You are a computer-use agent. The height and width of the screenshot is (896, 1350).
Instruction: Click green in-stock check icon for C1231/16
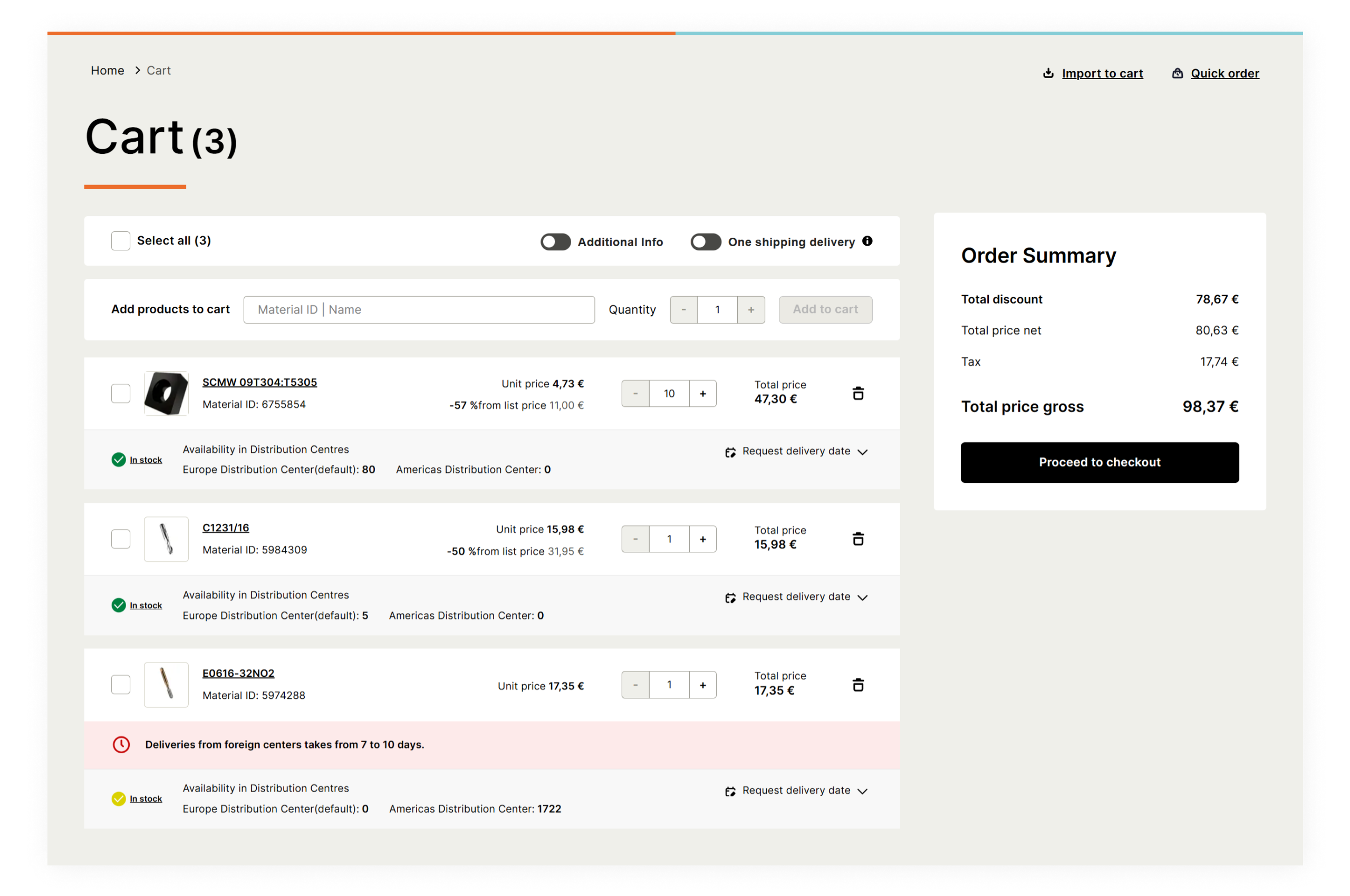(x=118, y=605)
